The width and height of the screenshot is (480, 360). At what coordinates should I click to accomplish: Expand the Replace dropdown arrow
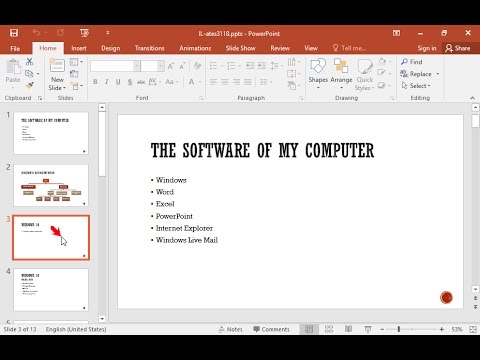[x=438, y=74]
